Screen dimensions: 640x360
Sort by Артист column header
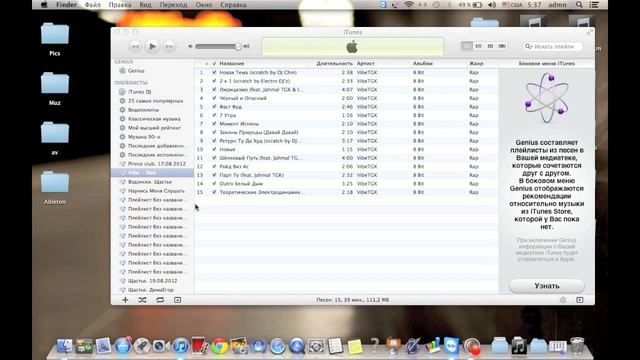(366, 64)
